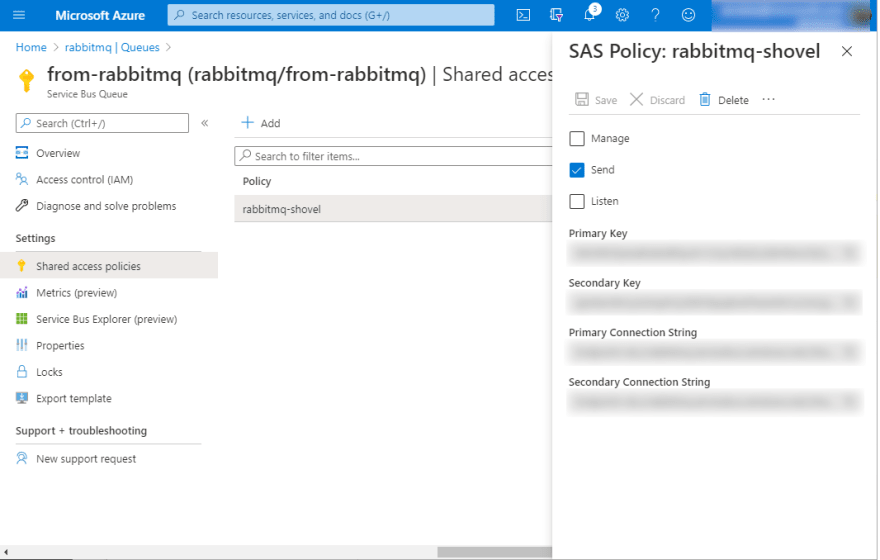Image resolution: width=880 pixels, height=560 pixels.
Task: Select Shared access policies menu item
Action: click(109, 265)
